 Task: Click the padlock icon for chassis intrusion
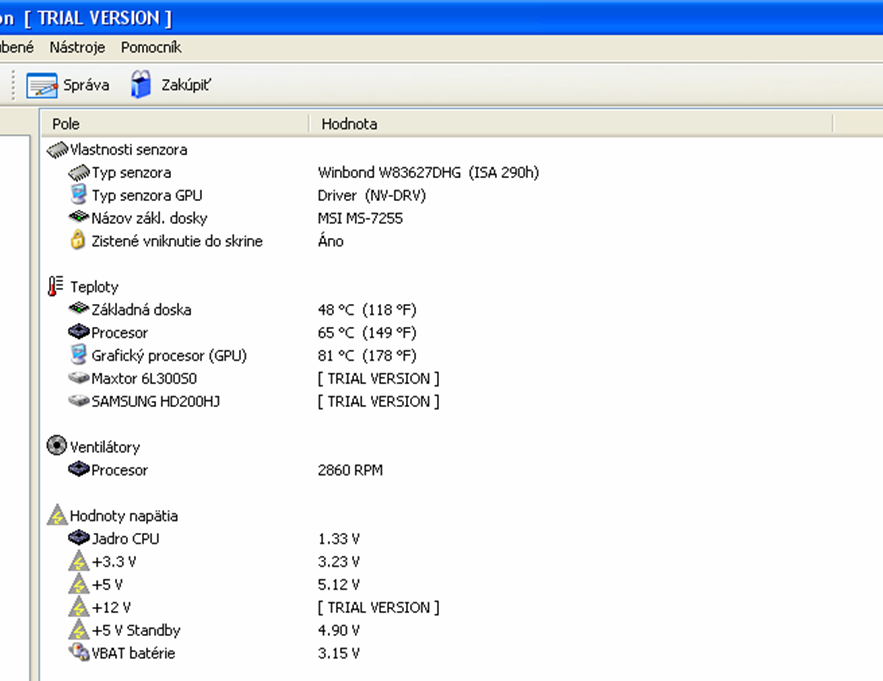(78, 241)
